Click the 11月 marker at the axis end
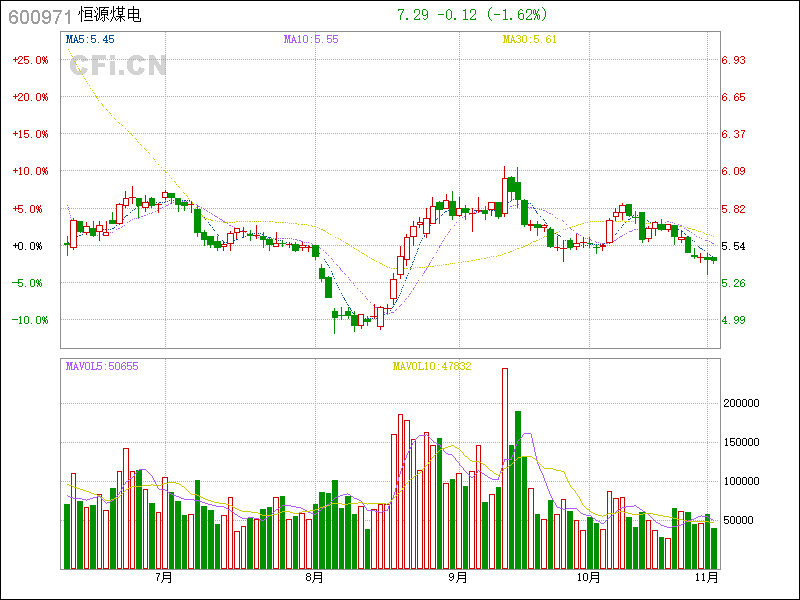Viewport: 800px width, 600px height. [707, 577]
